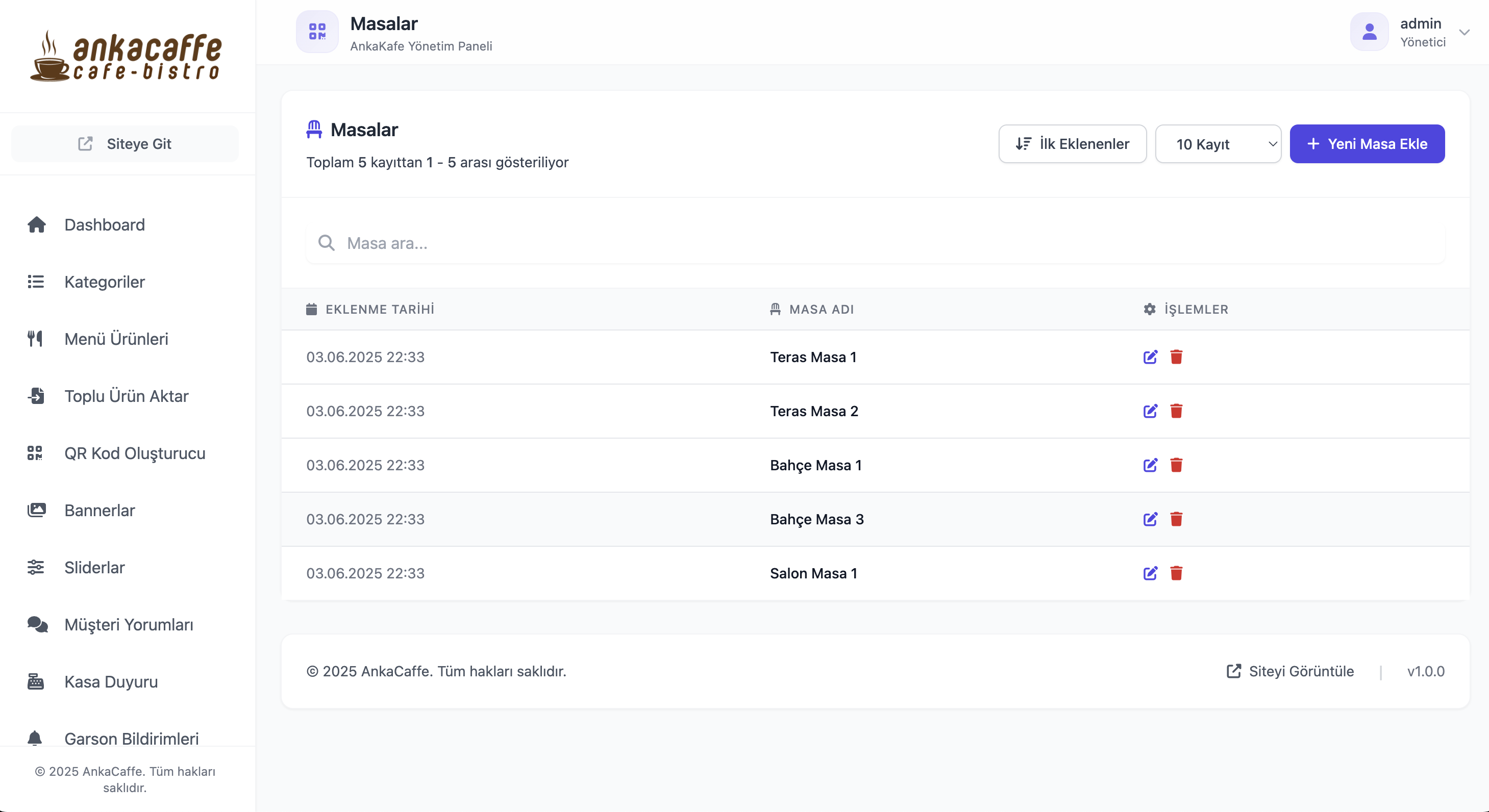Screen dimensions: 1489x812
Task: Delete the Salon Masa 1 row
Action: click(1176, 573)
